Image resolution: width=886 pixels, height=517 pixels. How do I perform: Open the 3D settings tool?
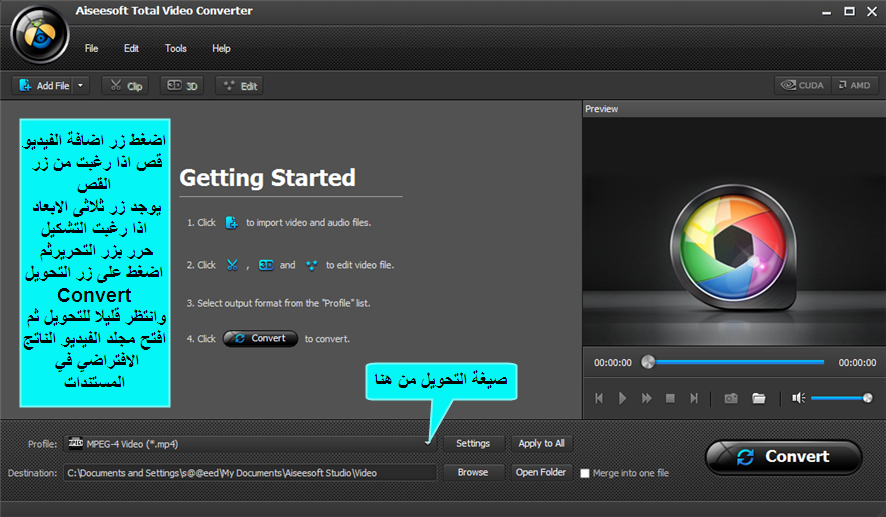click(x=182, y=86)
